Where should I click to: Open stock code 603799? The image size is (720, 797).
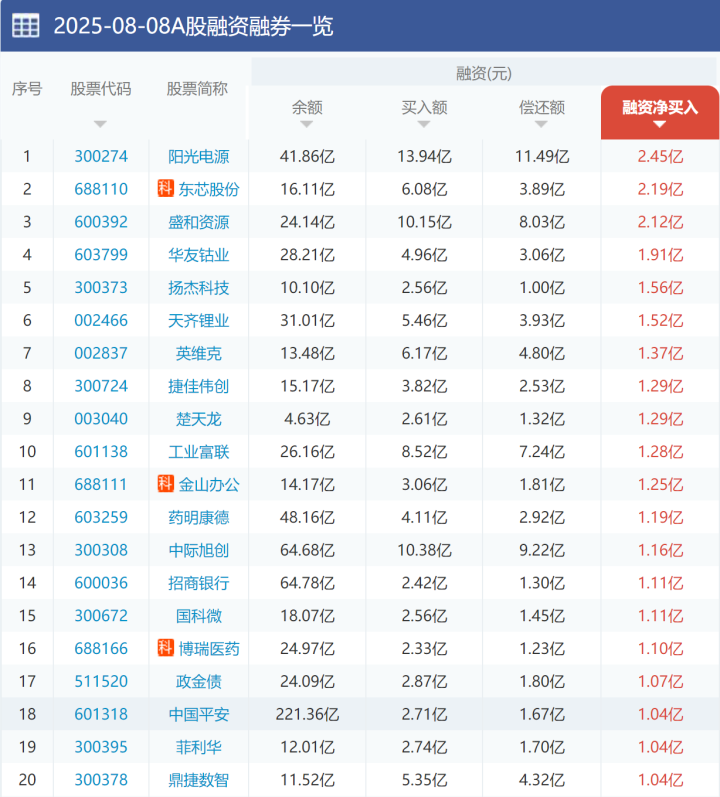(101, 255)
